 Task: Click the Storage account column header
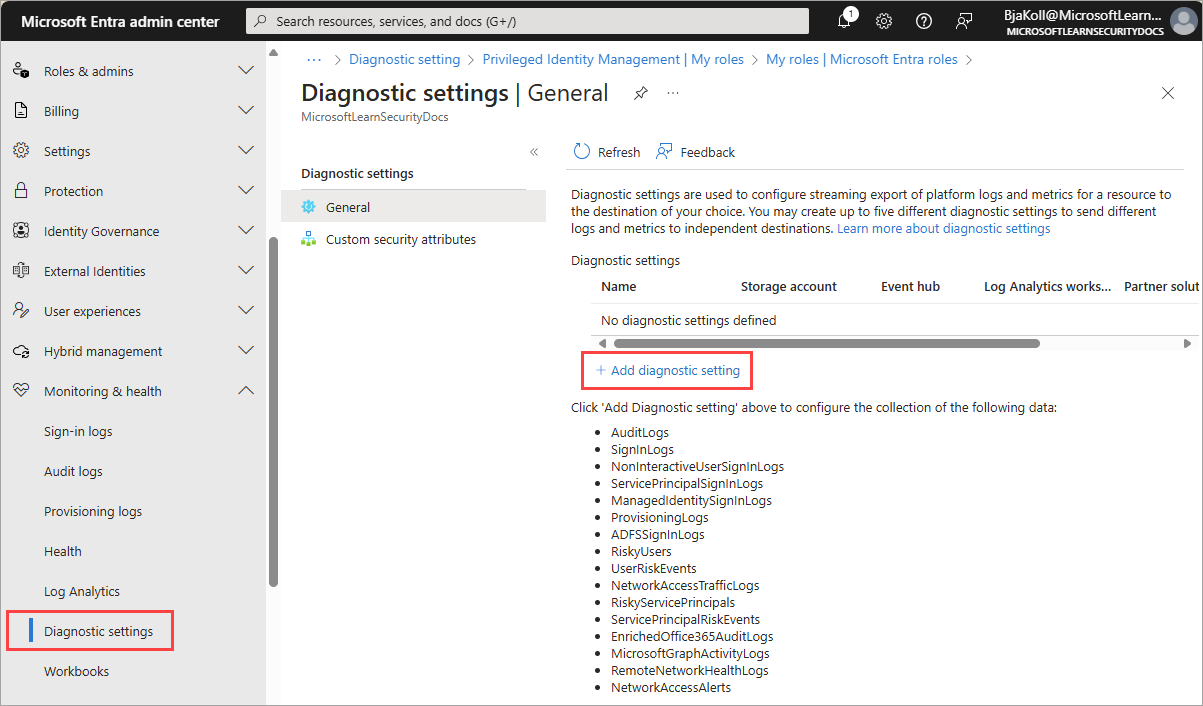(789, 286)
